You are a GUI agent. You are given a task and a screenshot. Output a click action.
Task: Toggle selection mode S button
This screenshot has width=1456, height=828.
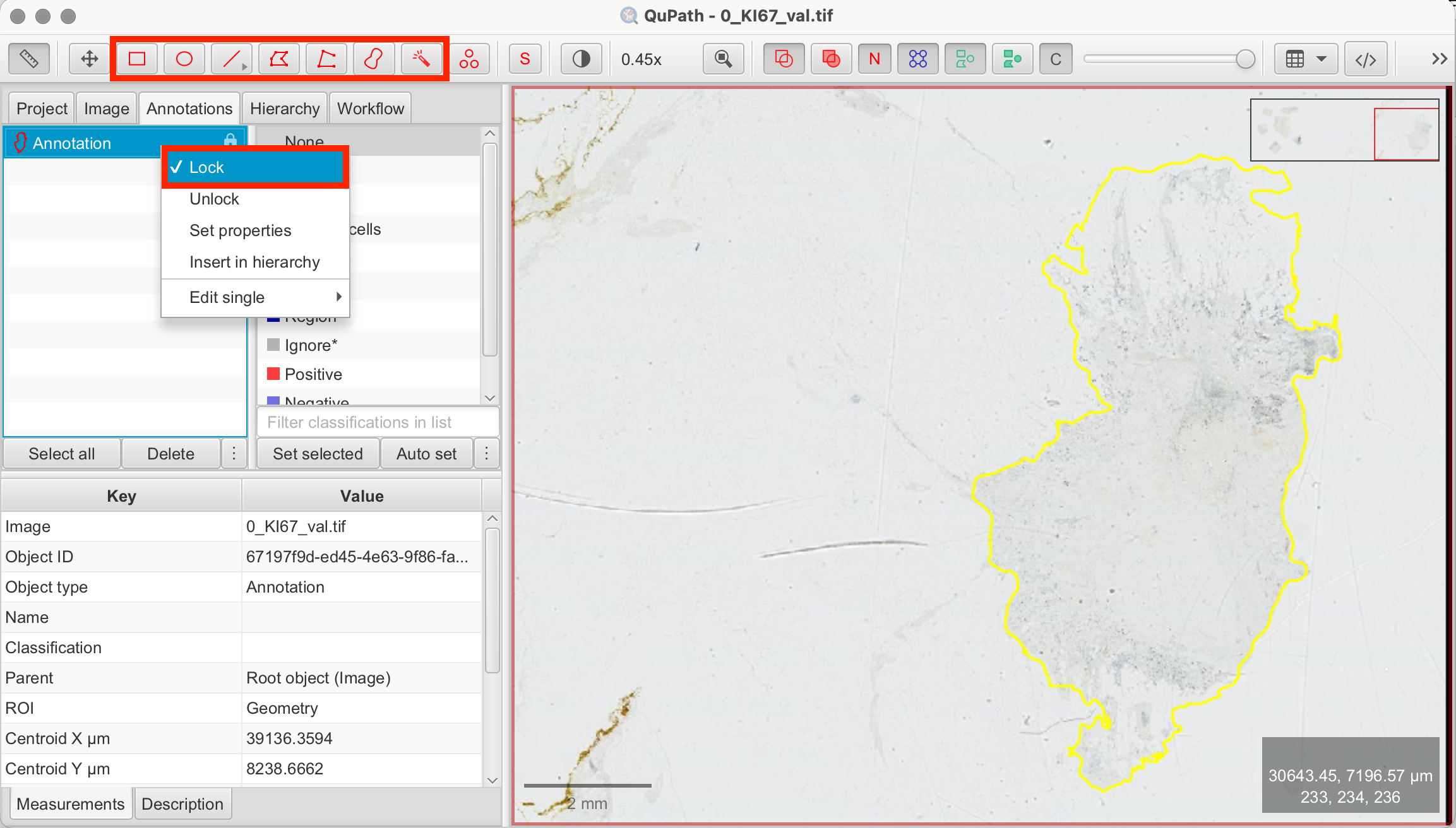(525, 59)
